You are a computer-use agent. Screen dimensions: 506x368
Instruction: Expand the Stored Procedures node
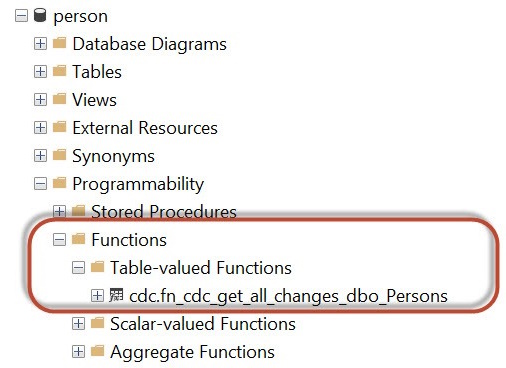click(x=59, y=211)
